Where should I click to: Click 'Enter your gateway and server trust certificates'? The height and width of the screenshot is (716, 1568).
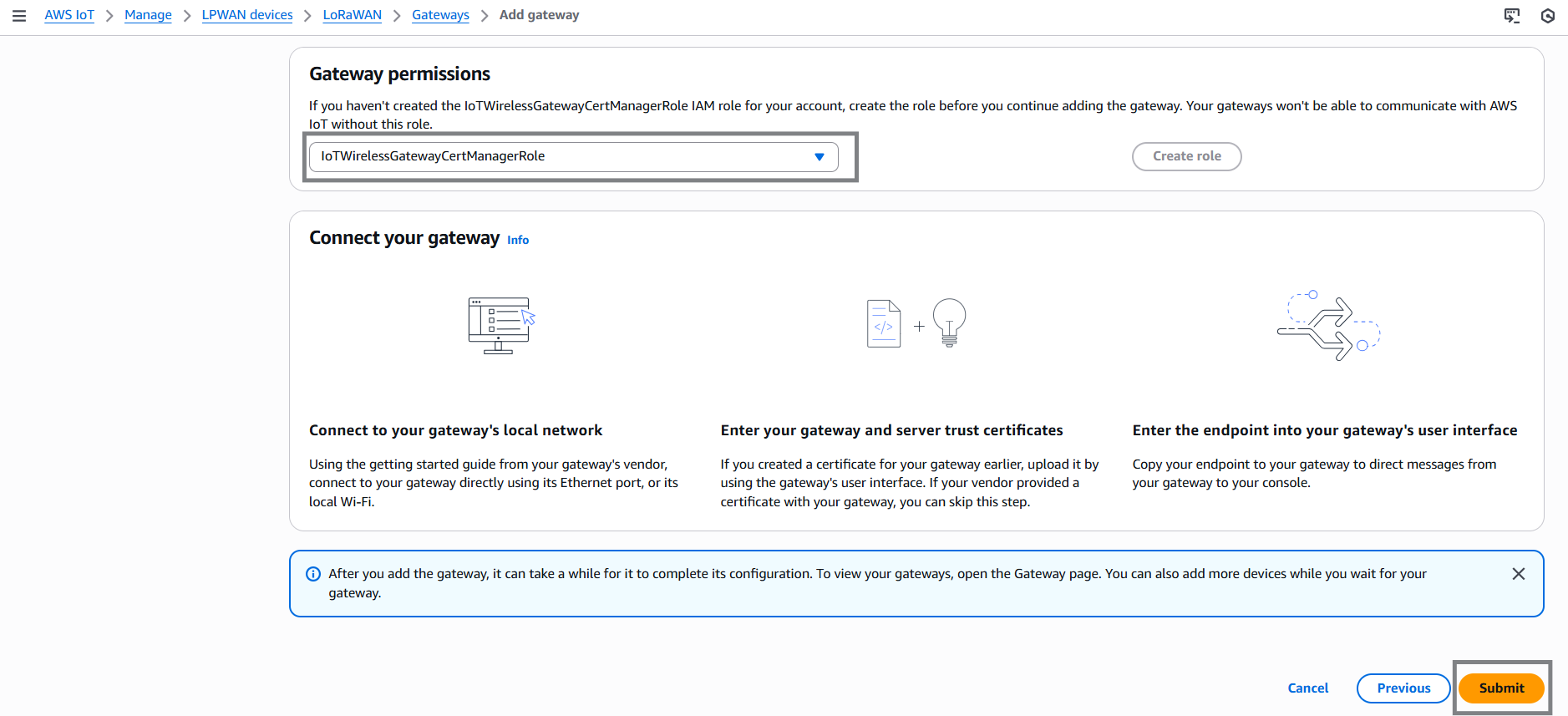891,430
